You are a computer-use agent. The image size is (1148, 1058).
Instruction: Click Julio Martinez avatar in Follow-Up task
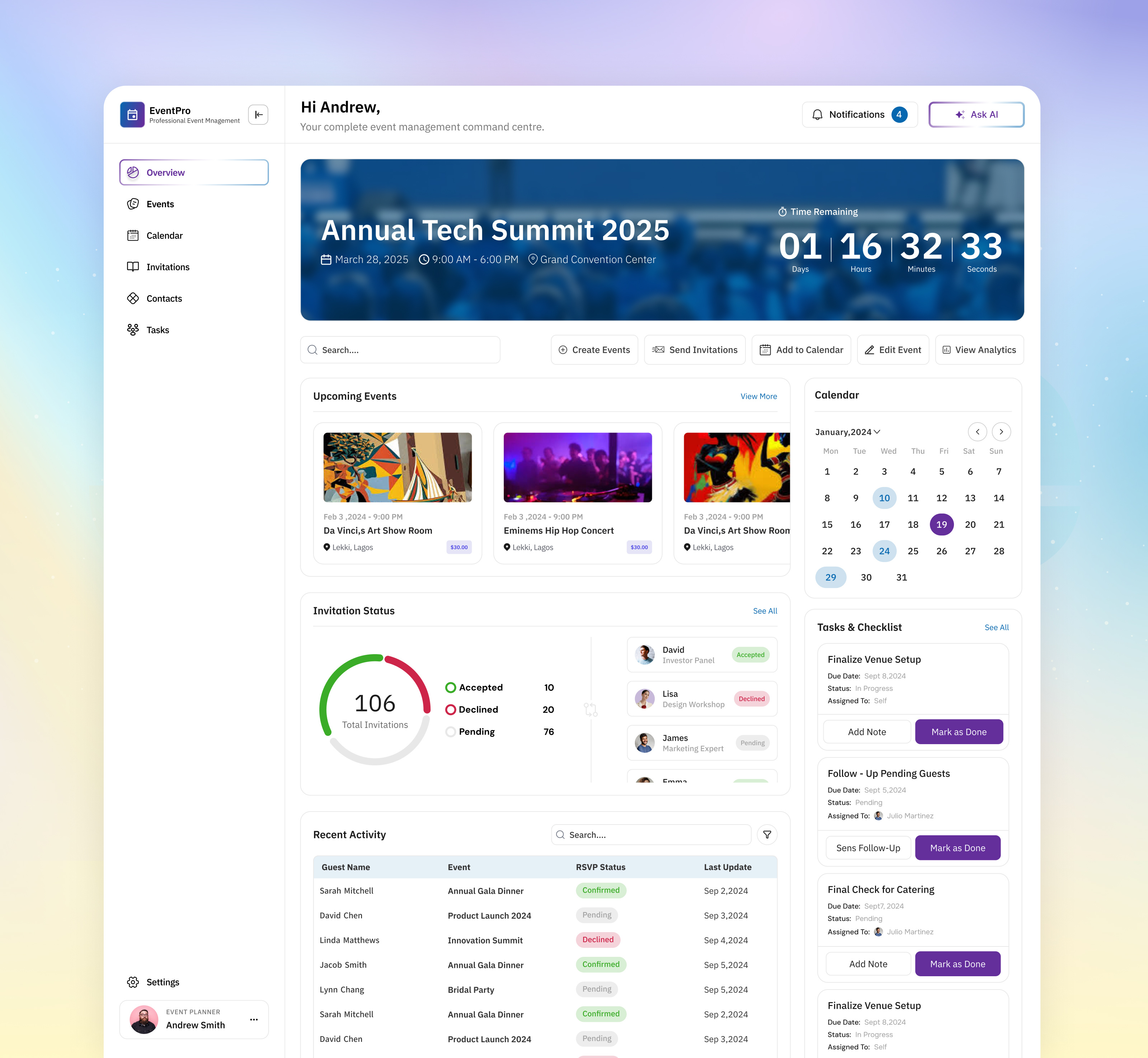(x=878, y=816)
